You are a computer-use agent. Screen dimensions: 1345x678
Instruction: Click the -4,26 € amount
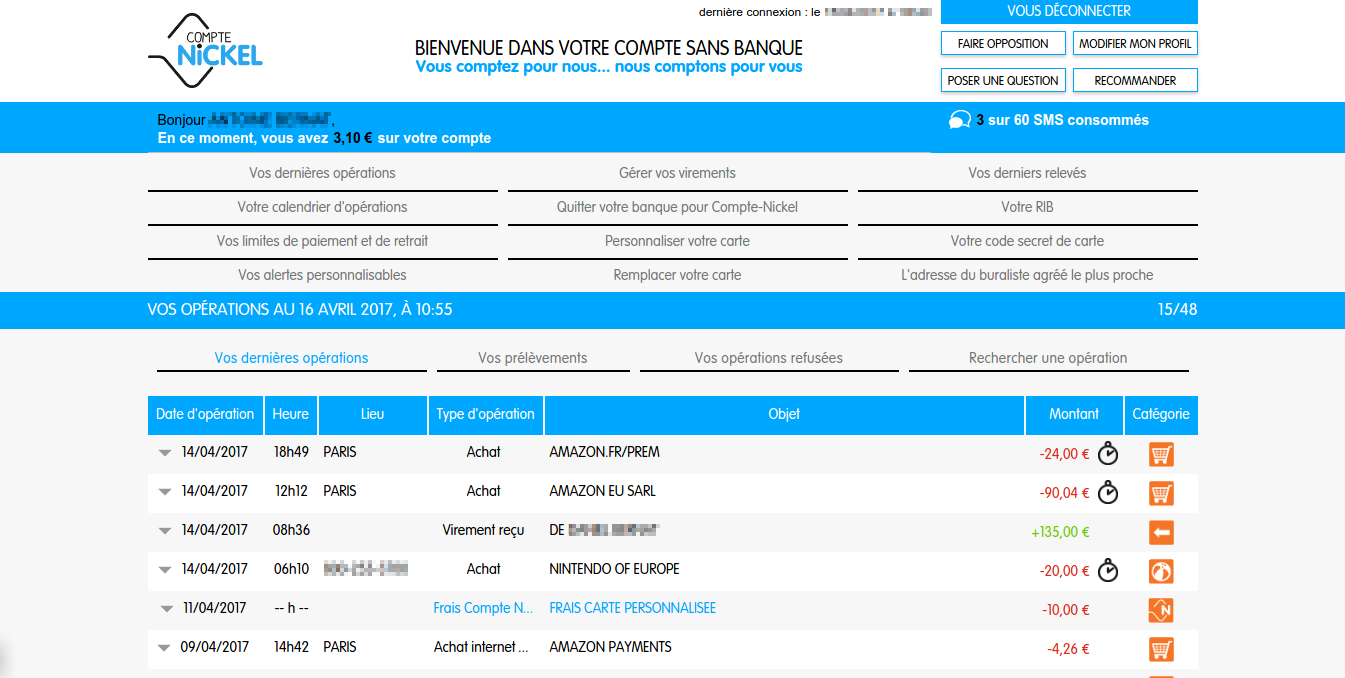(x=1068, y=649)
